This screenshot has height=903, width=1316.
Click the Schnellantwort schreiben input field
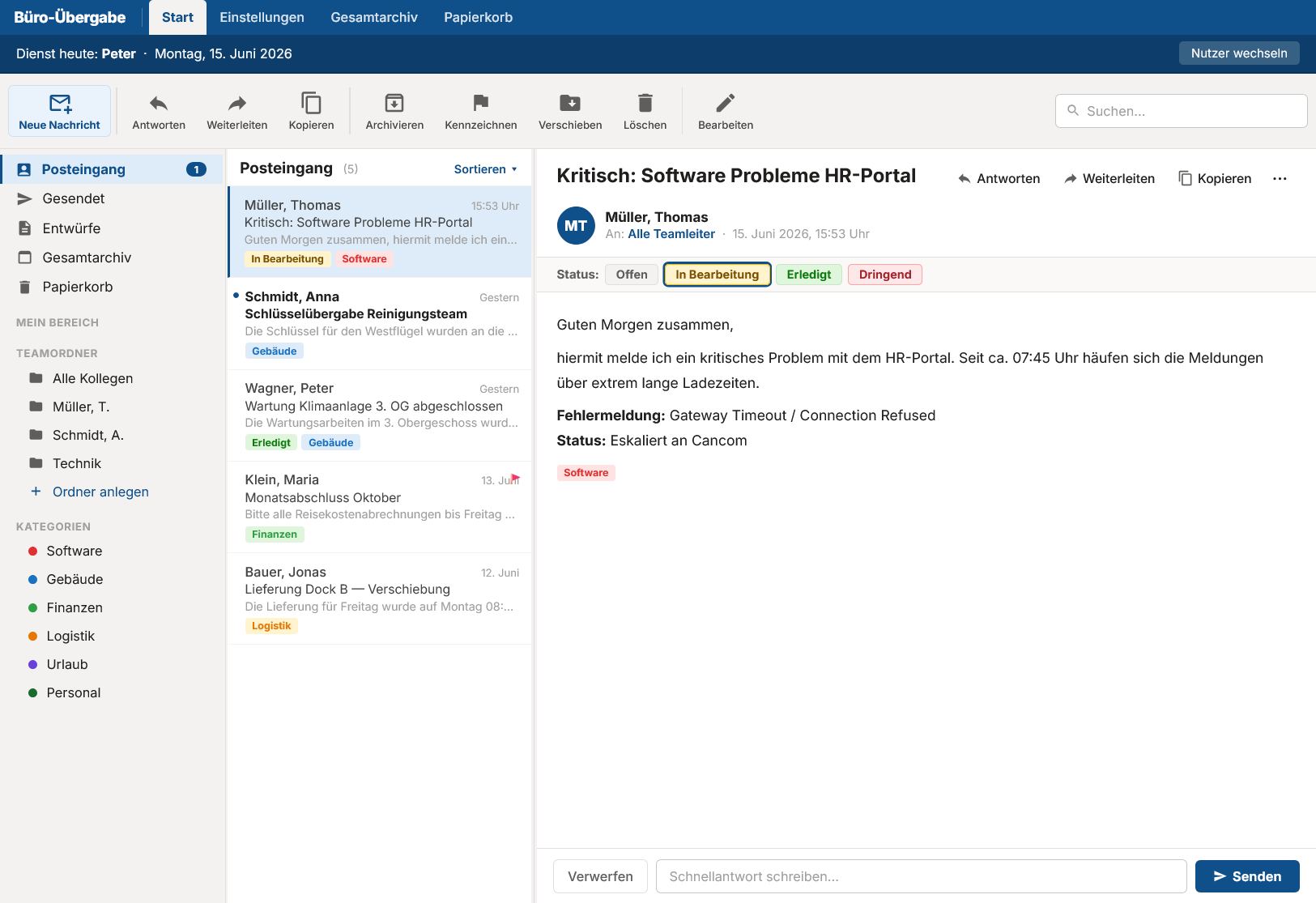pos(921,876)
